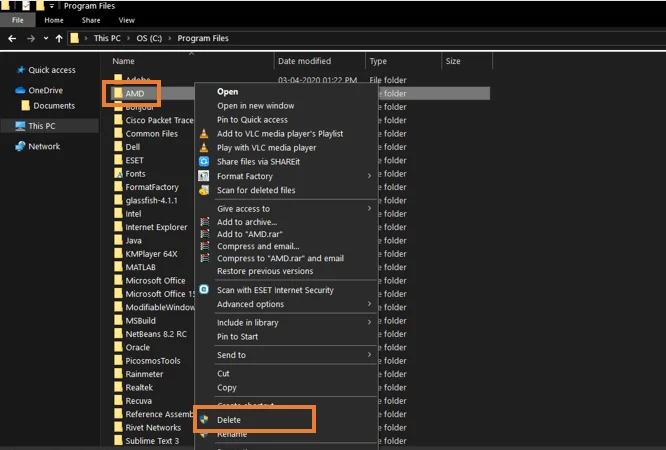Image resolution: width=666 pixels, height=450 pixels.
Task: Select the MATLAB folder icon
Action: (x=118, y=267)
